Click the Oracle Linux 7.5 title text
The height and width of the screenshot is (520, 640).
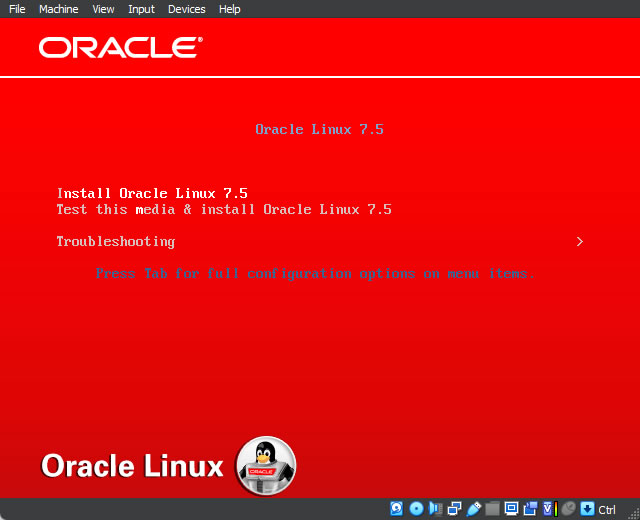tap(320, 129)
